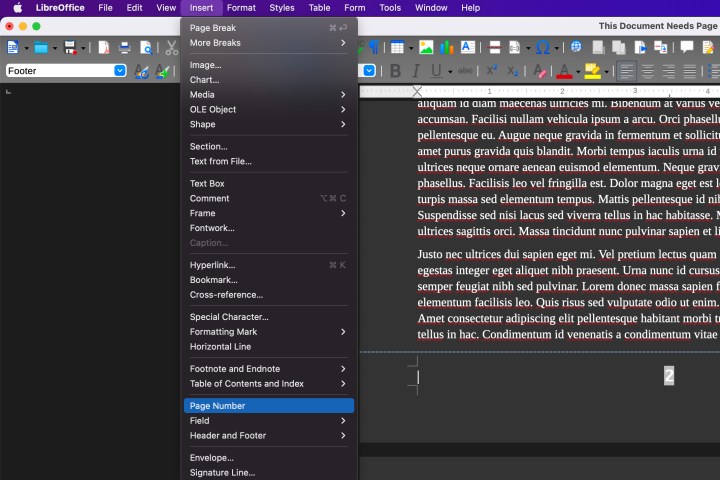The height and width of the screenshot is (480, 720).
Task: Open the Table menu
Action: pyautogui.click(x=319, y=8)
